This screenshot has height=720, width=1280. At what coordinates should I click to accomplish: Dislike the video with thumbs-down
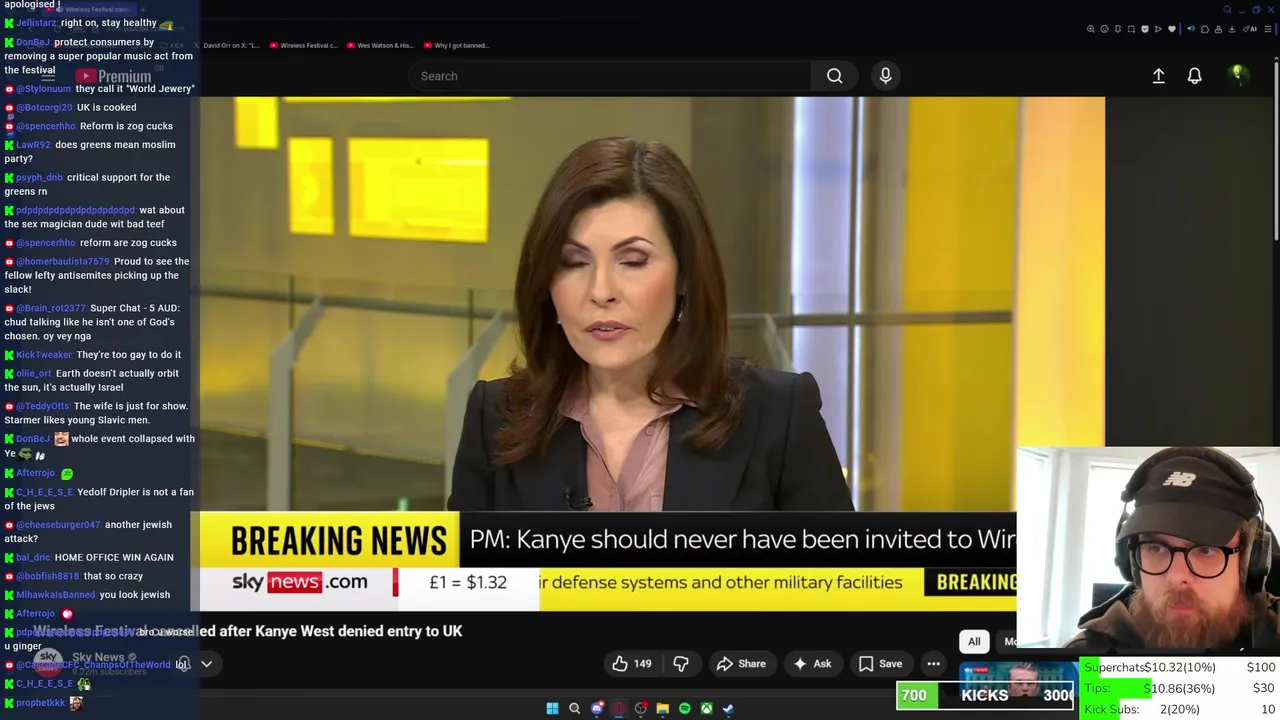click(x=681, y=664)
